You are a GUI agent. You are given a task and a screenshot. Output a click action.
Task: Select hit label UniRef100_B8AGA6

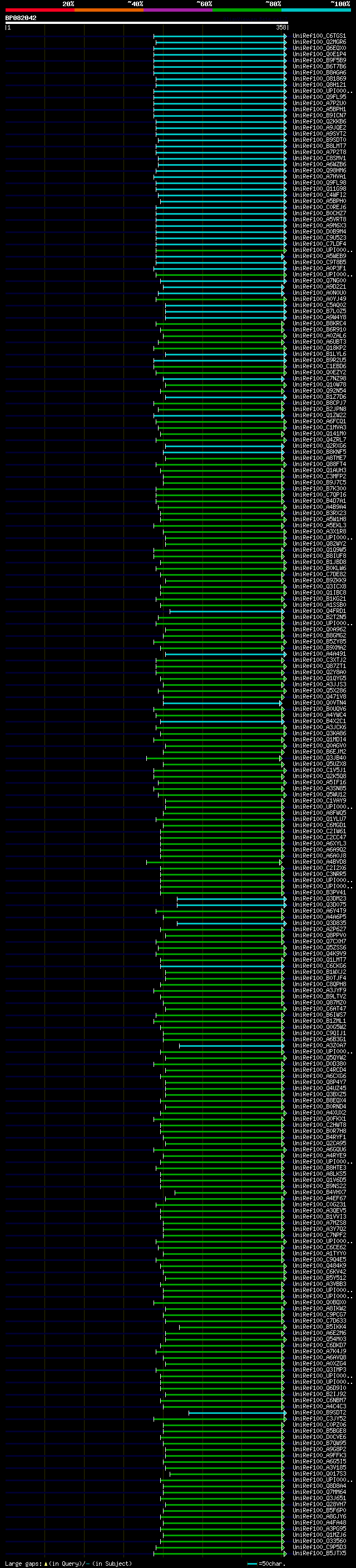click(319, 72)
